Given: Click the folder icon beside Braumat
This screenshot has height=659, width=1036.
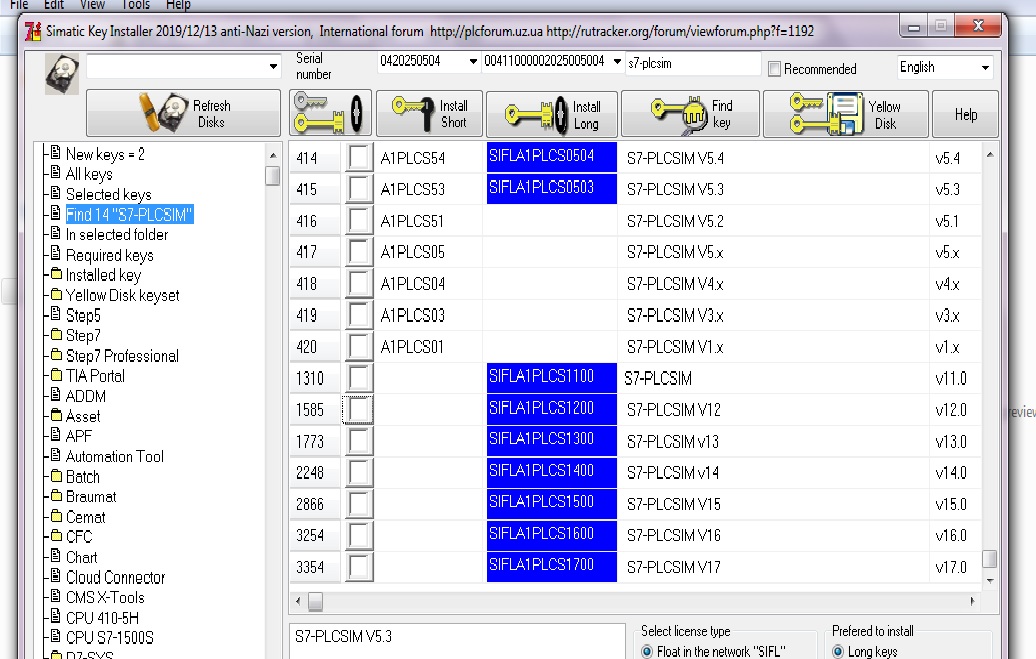Looking at the screenshot, I should pos(56,495).
